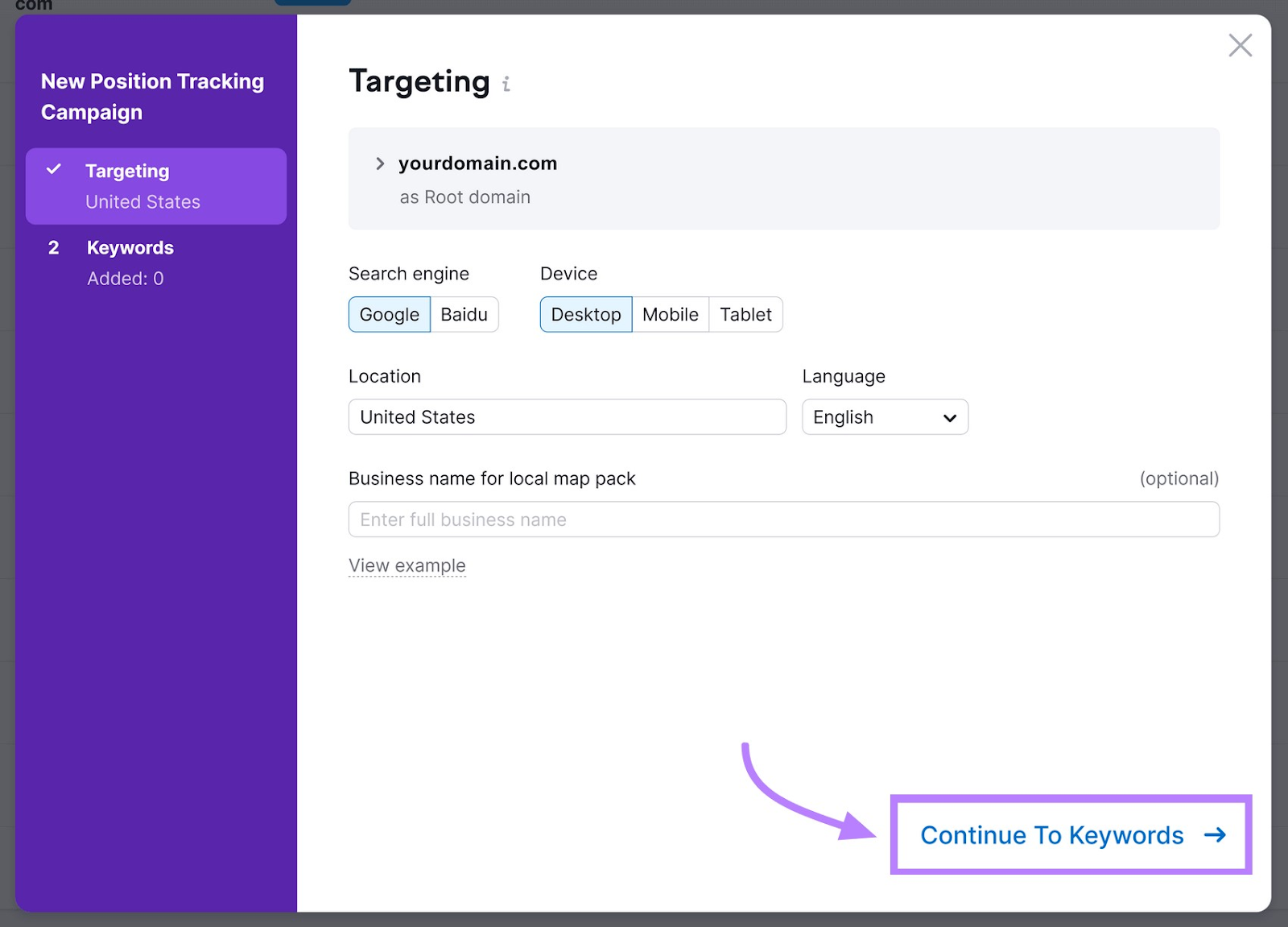Click the business name input field
The height and width of the screenshot is (927, 1288).
[783, 519]
